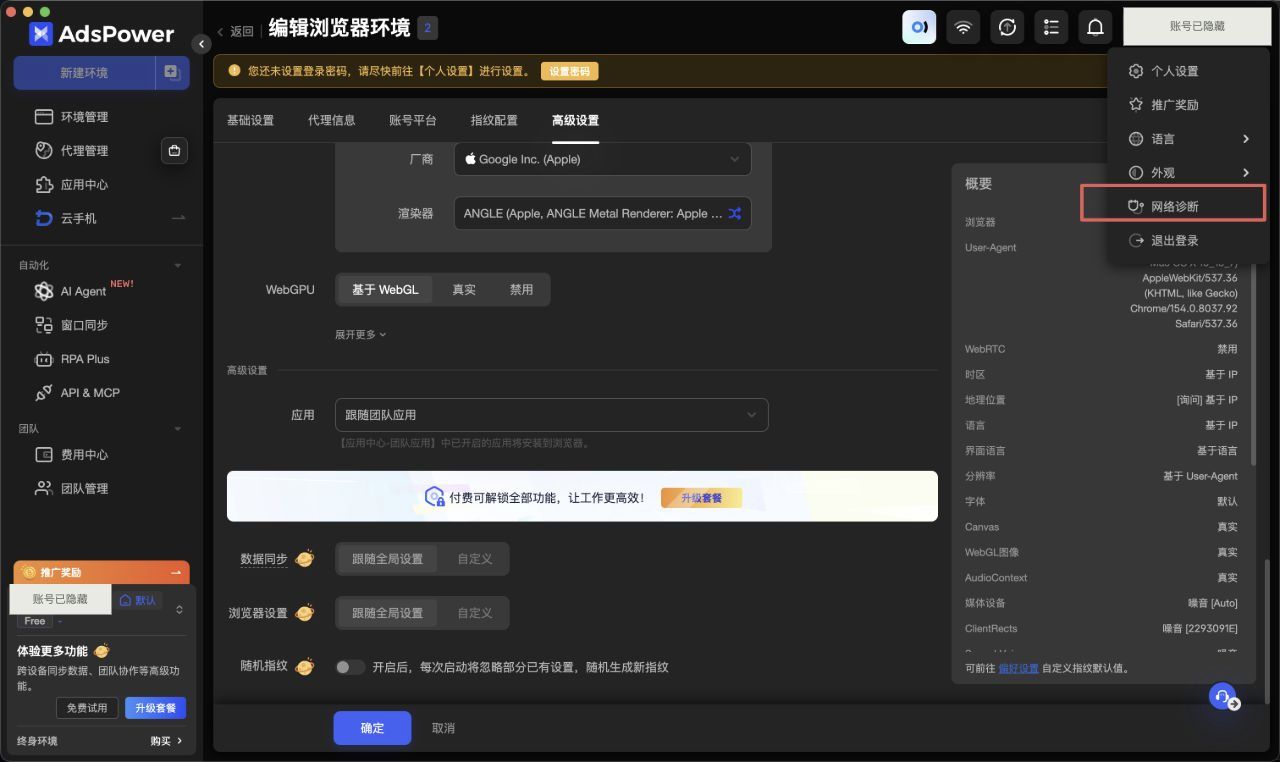1280x762 pixels.
Task: Open 应用中心 in the sidebar
Action: tap(84, 185)
